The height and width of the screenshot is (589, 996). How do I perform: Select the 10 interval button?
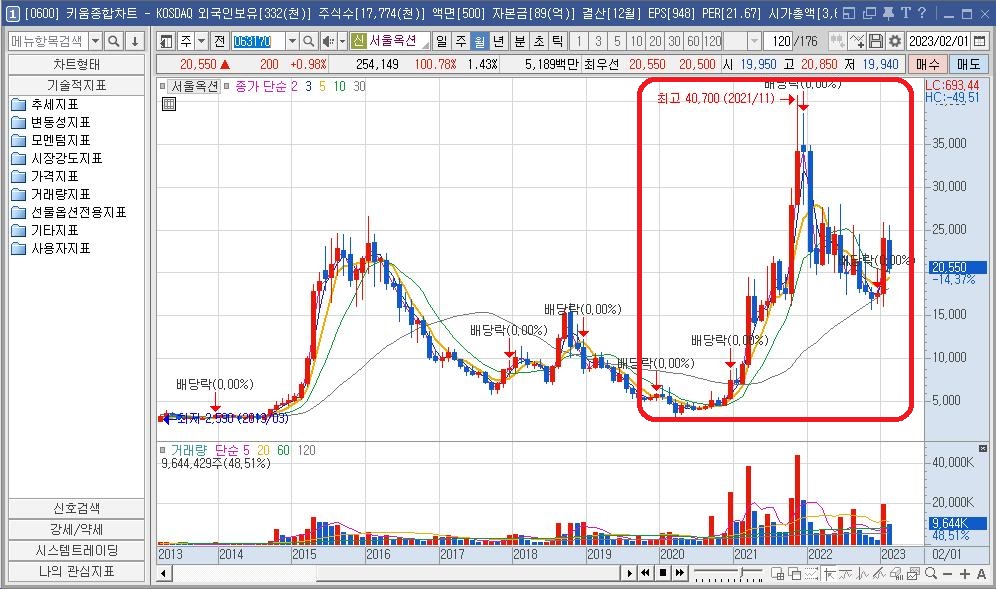click(636, 42)
